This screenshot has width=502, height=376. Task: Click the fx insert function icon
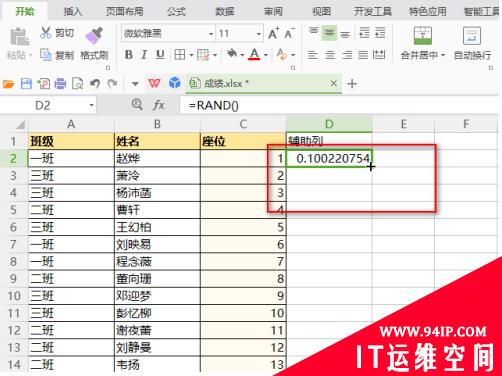[x=159, y=105]
